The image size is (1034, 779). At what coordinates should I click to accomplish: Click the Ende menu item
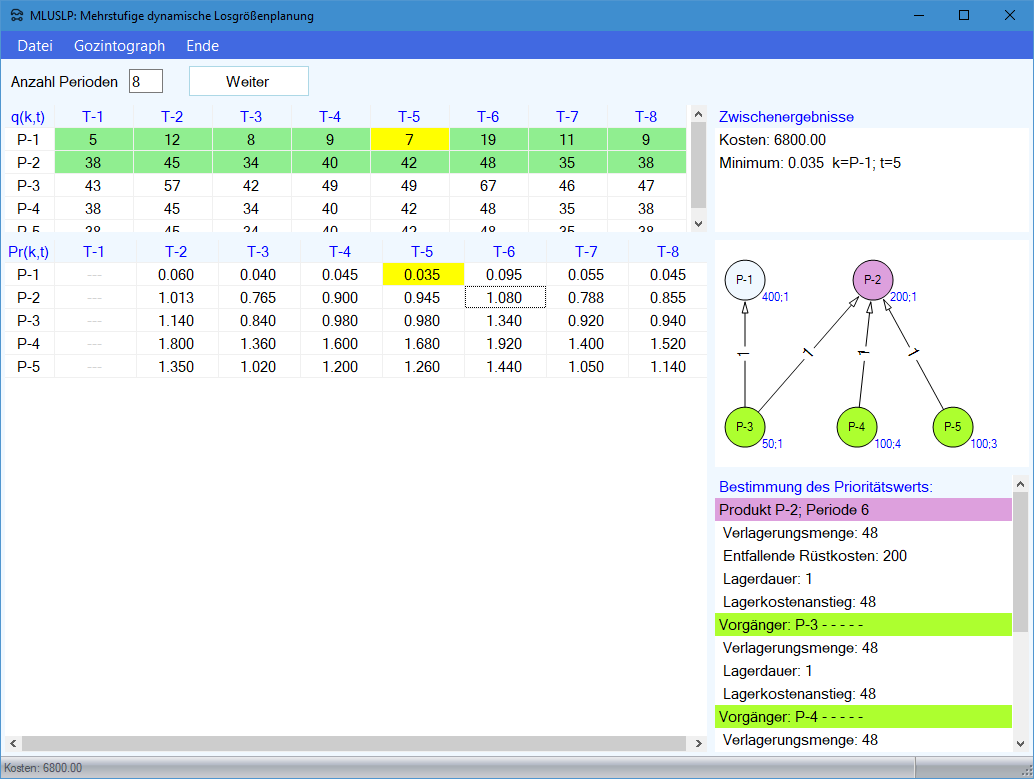202,46
